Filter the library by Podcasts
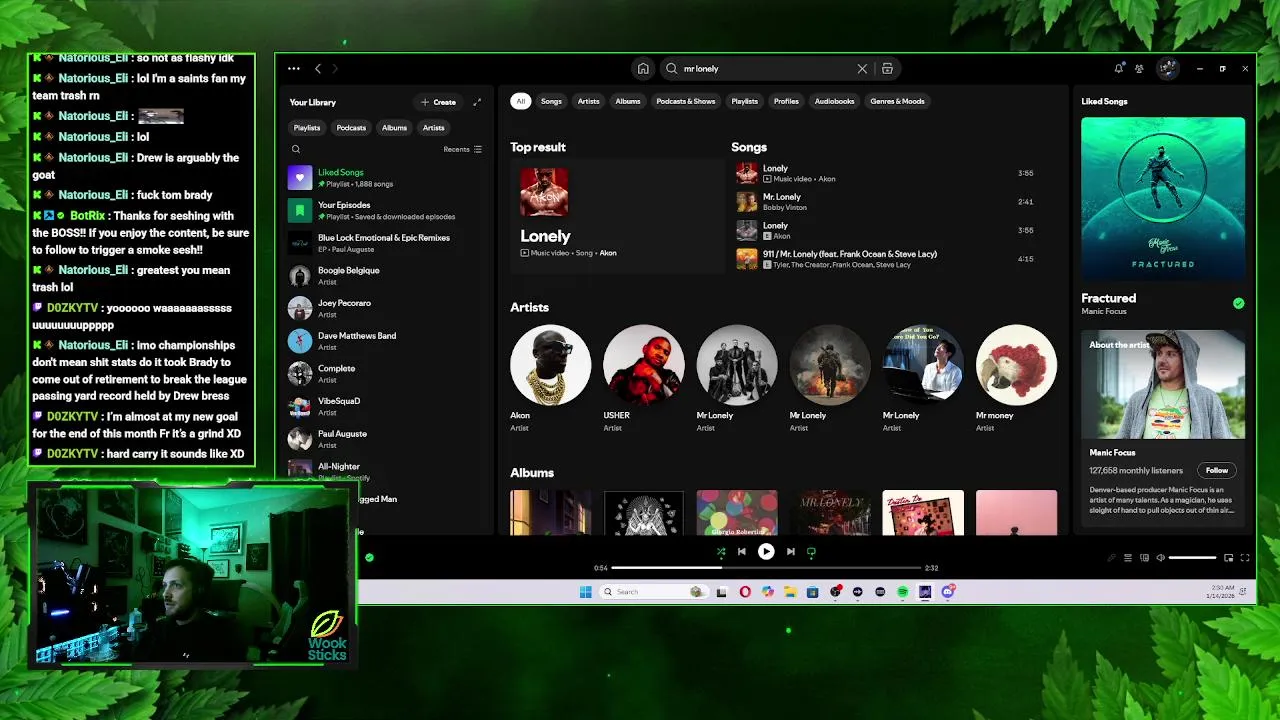This screenshot has height=720, width=1280. pyautogui.click(x=351, y=128)
